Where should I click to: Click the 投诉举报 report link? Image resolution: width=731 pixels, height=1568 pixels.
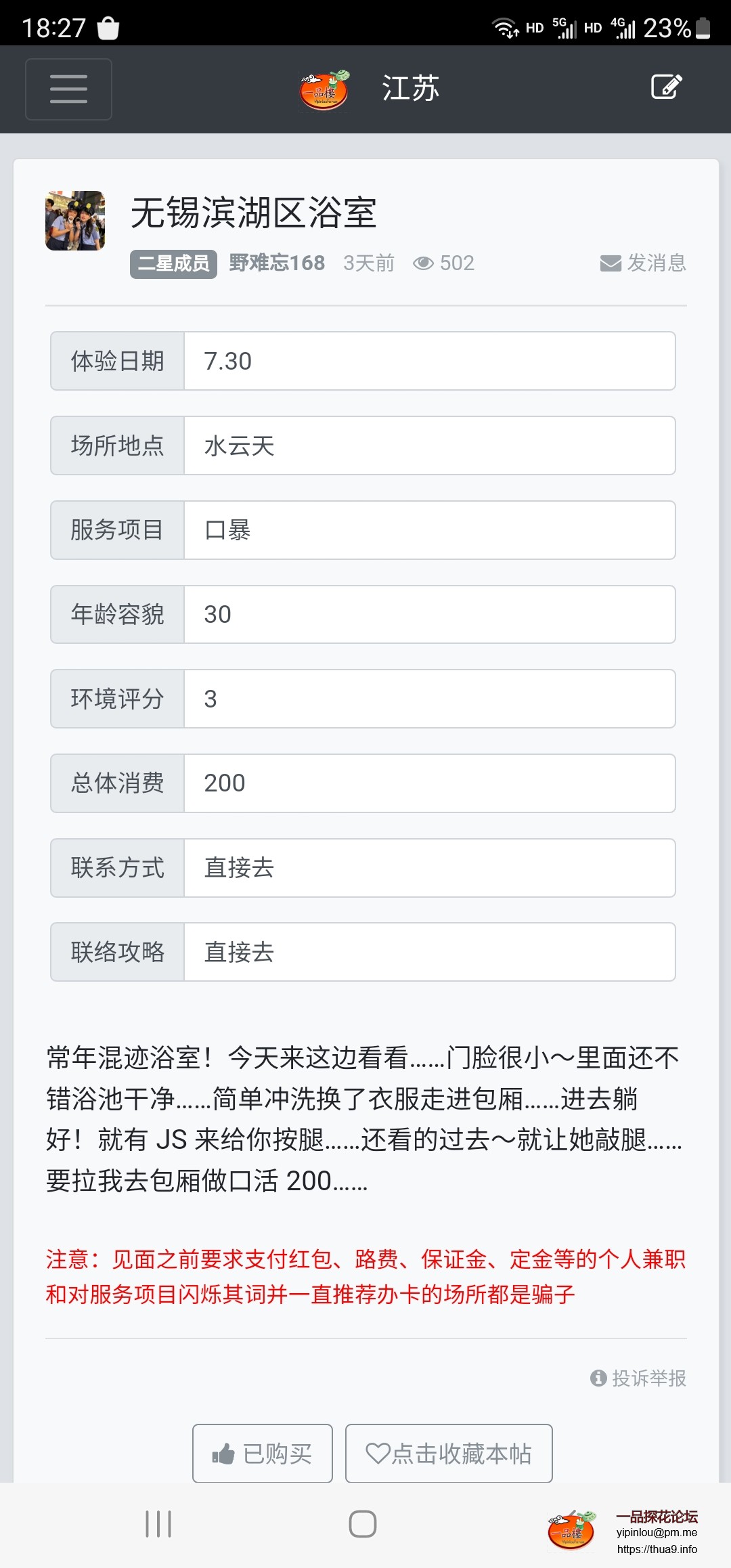(648, 1378)
